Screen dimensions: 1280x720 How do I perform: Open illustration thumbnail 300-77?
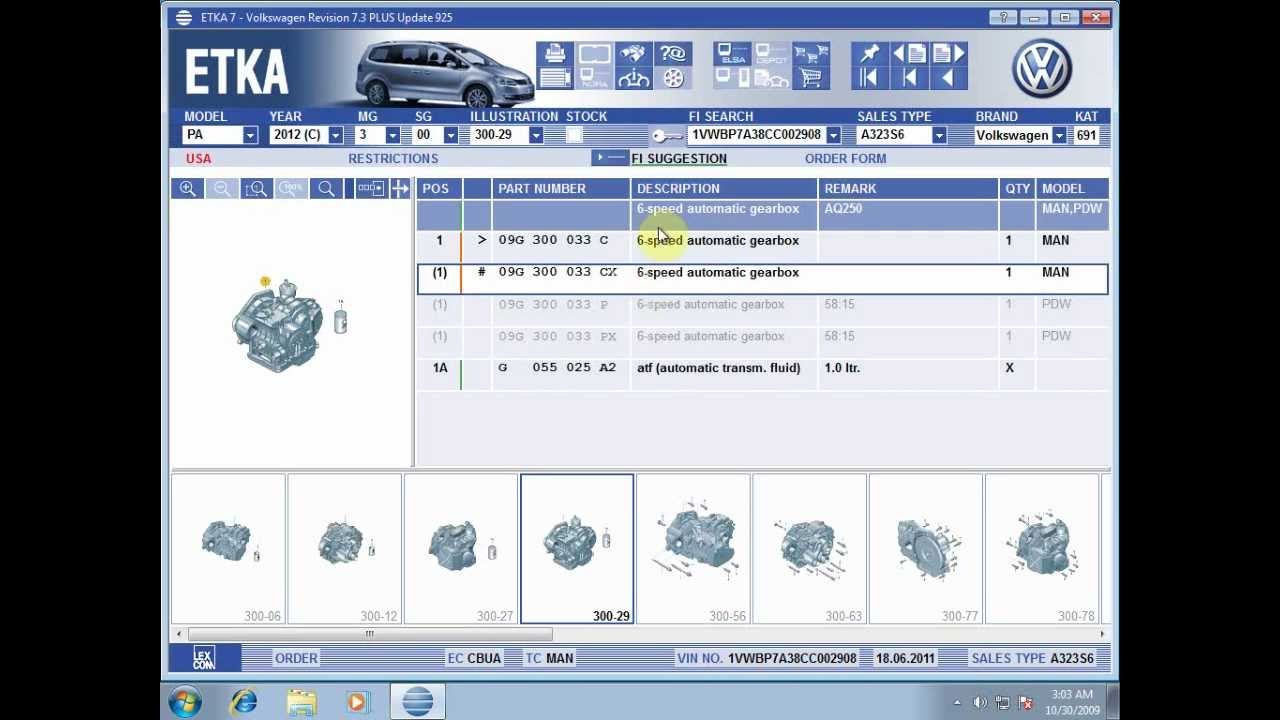click(x=925, y=549)
